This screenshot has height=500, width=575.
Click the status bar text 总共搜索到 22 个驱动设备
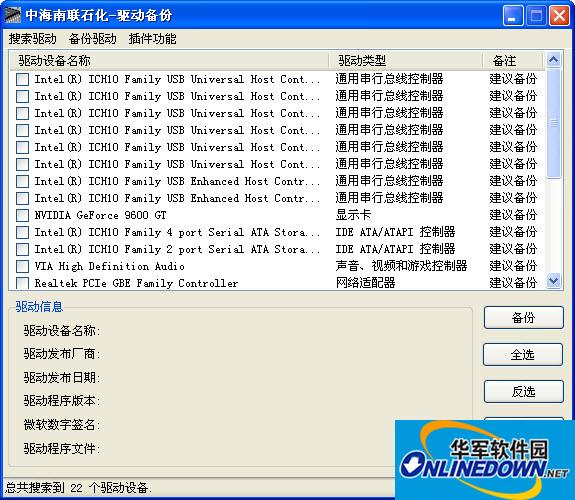[x=78, y=488]
